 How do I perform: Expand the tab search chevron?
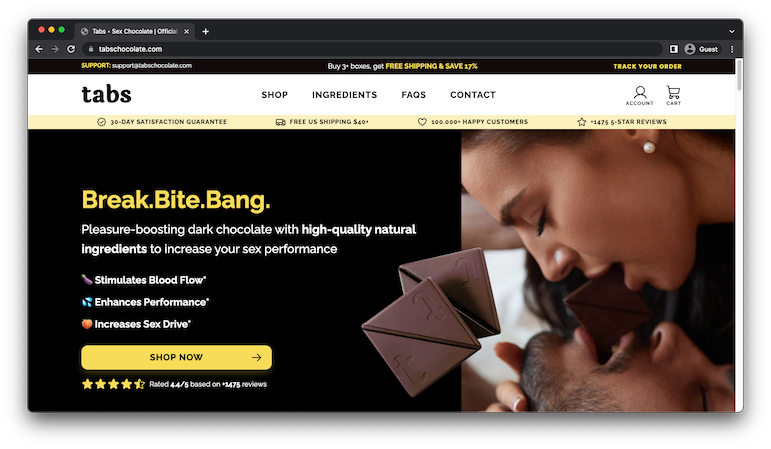click(x=732, y=31)
